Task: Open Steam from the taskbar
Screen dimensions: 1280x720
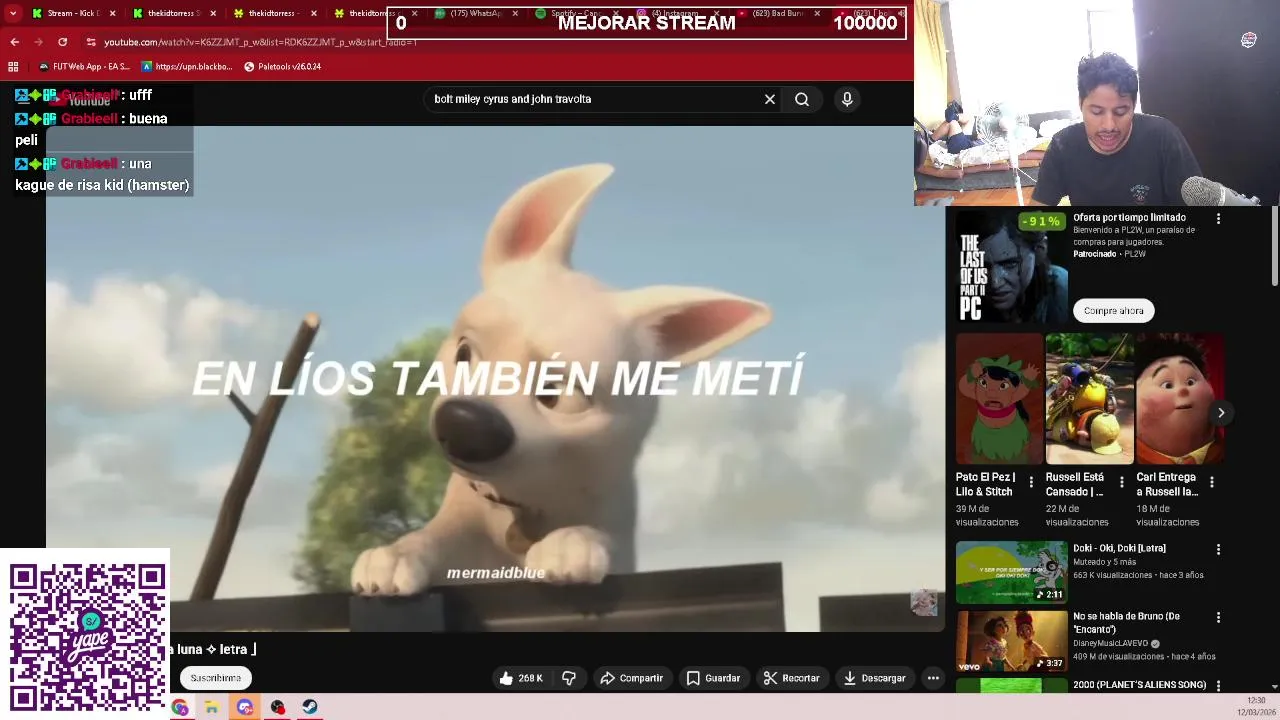Action: [310, 707]
